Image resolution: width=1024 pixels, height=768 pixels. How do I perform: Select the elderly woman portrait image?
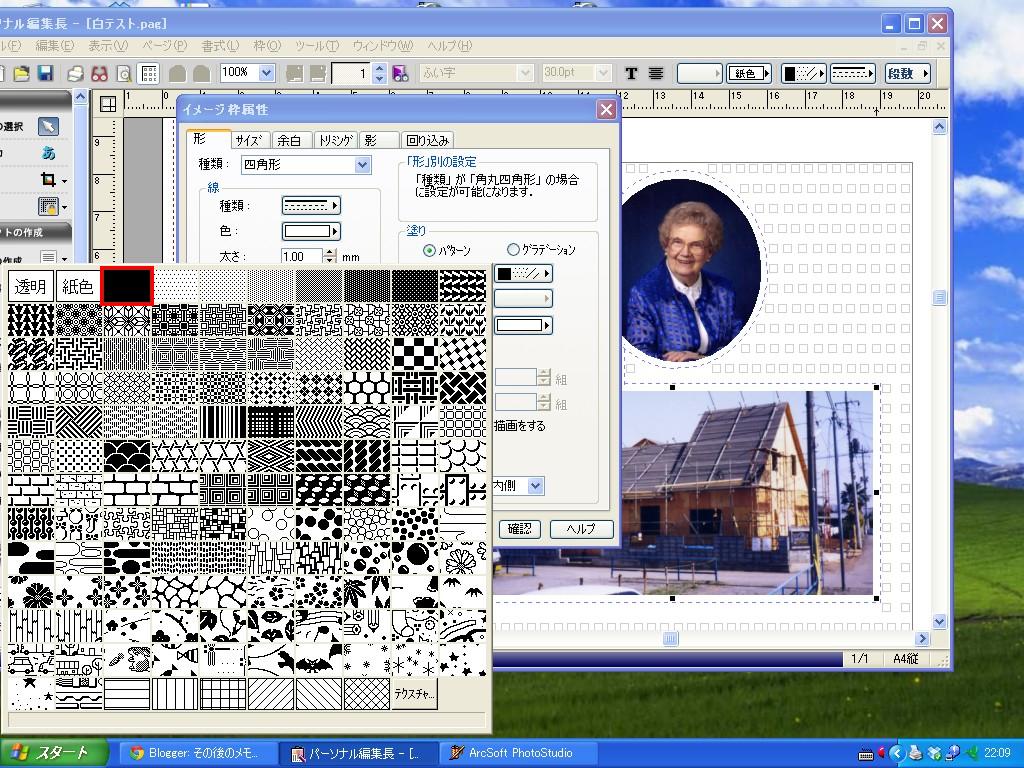(x=689, y=270)
